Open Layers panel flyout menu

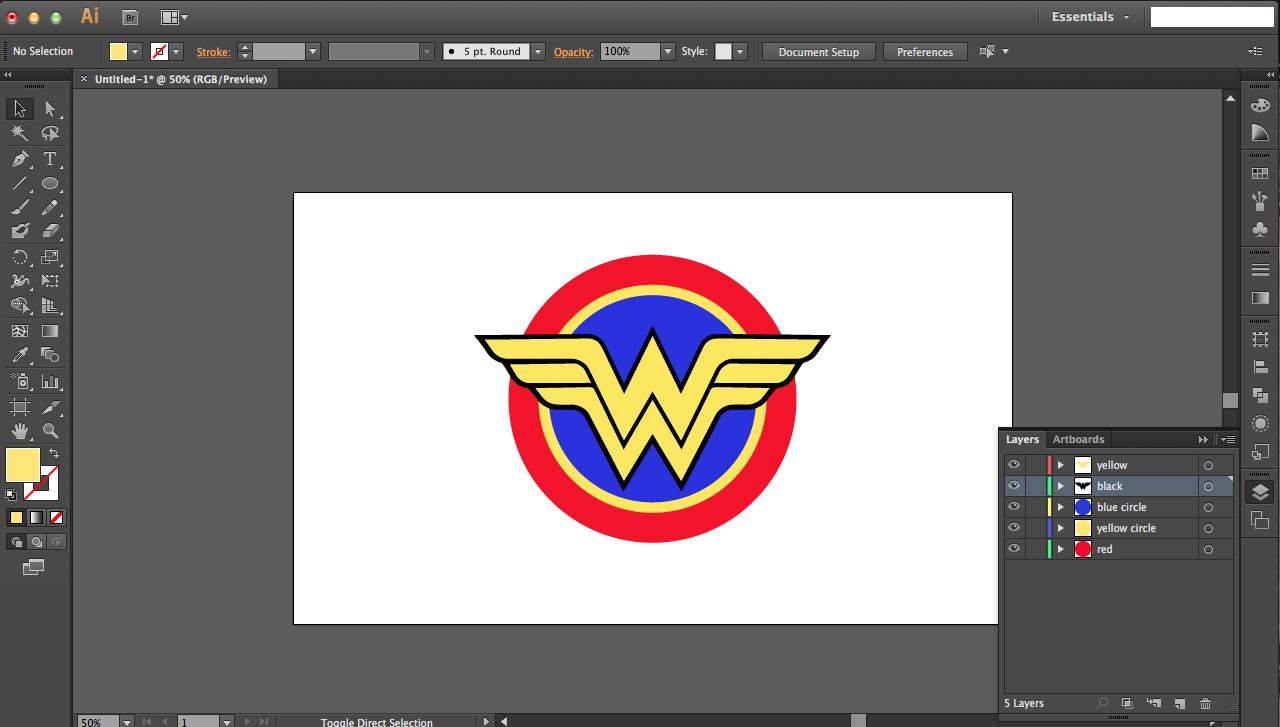pos(1227,439)
